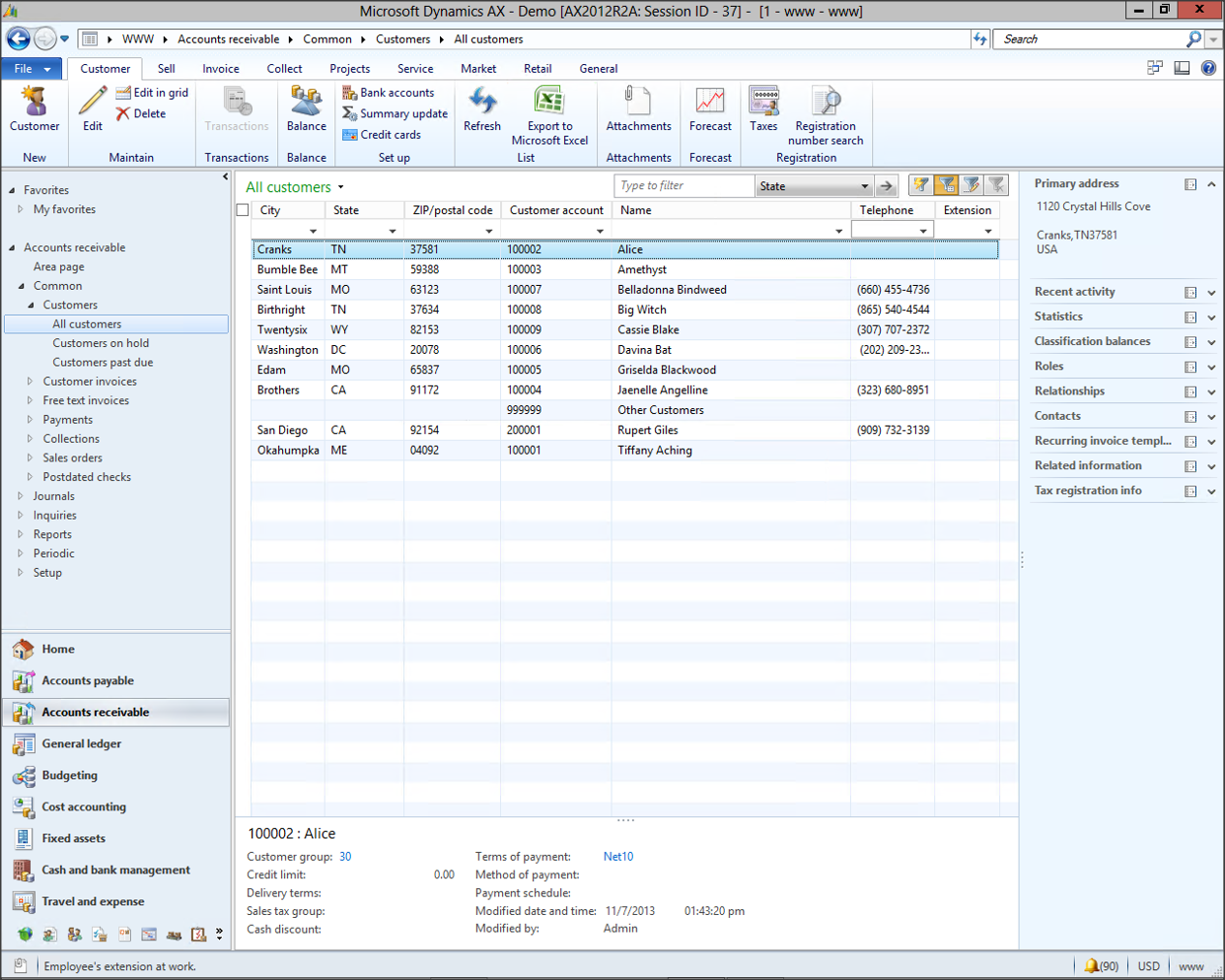Screen dimensions: 1225x980
Task: Click the Net10 terms of payment link
Action: pyautogui.click(x=618, y=857)
